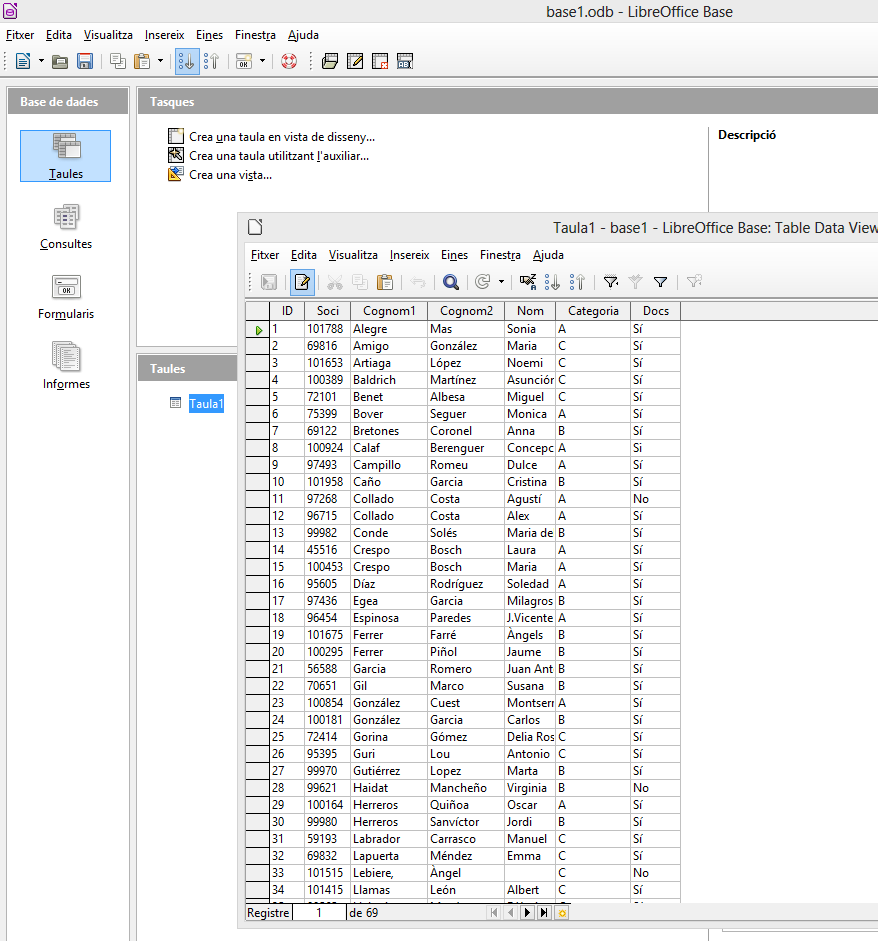Select the Informes section icon
This screenshot has width=878, height=941.
tap(66, 366)
